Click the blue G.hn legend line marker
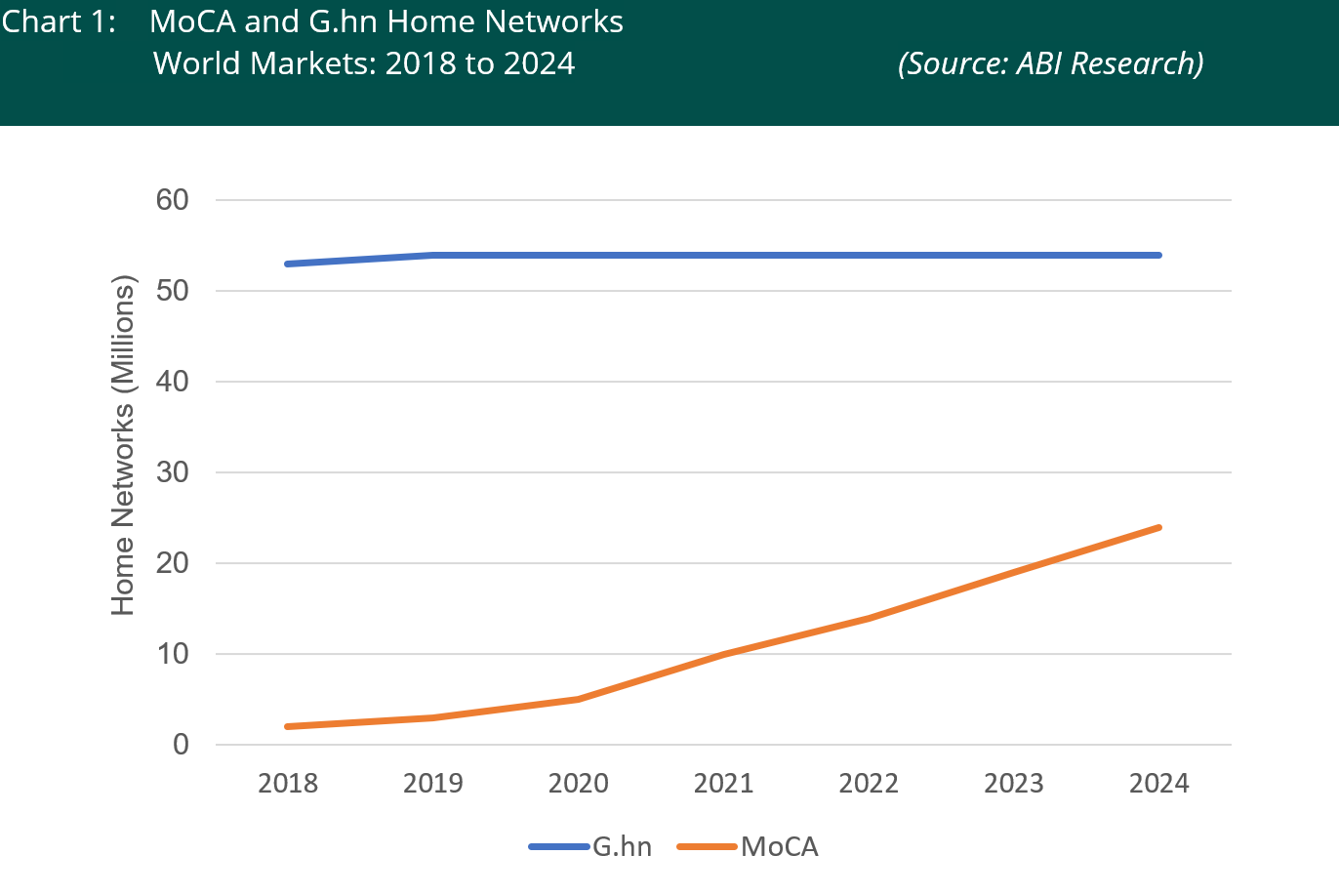This screenshot has height=896, width=1339. (559, 846)
